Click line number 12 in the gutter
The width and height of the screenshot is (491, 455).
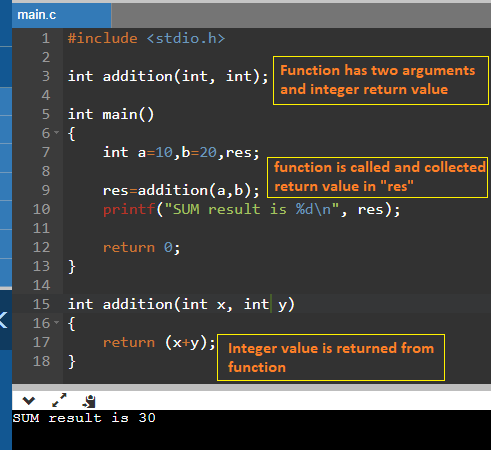(42, 247)
